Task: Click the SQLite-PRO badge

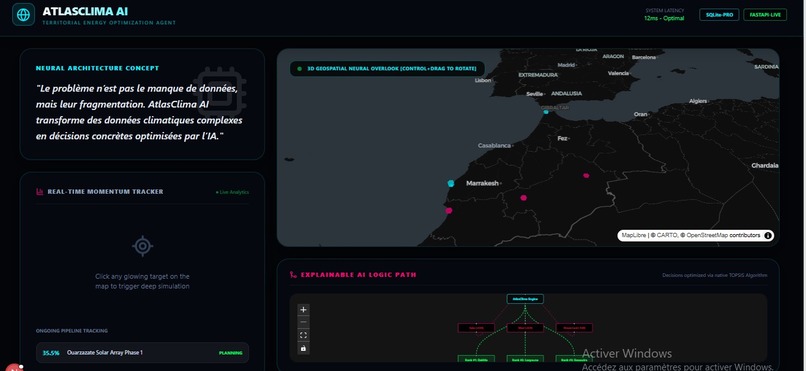Action: [719, 15]
